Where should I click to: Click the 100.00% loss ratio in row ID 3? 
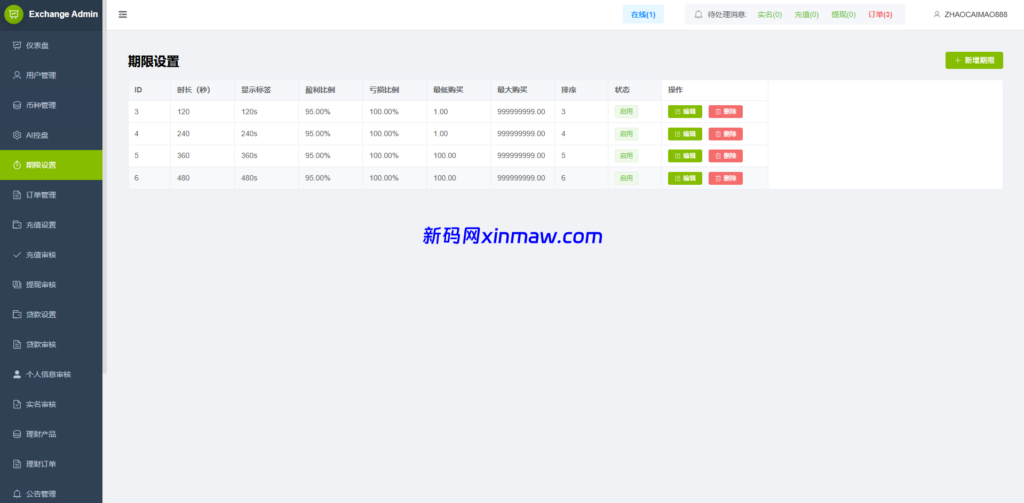(x=384, y=112)
